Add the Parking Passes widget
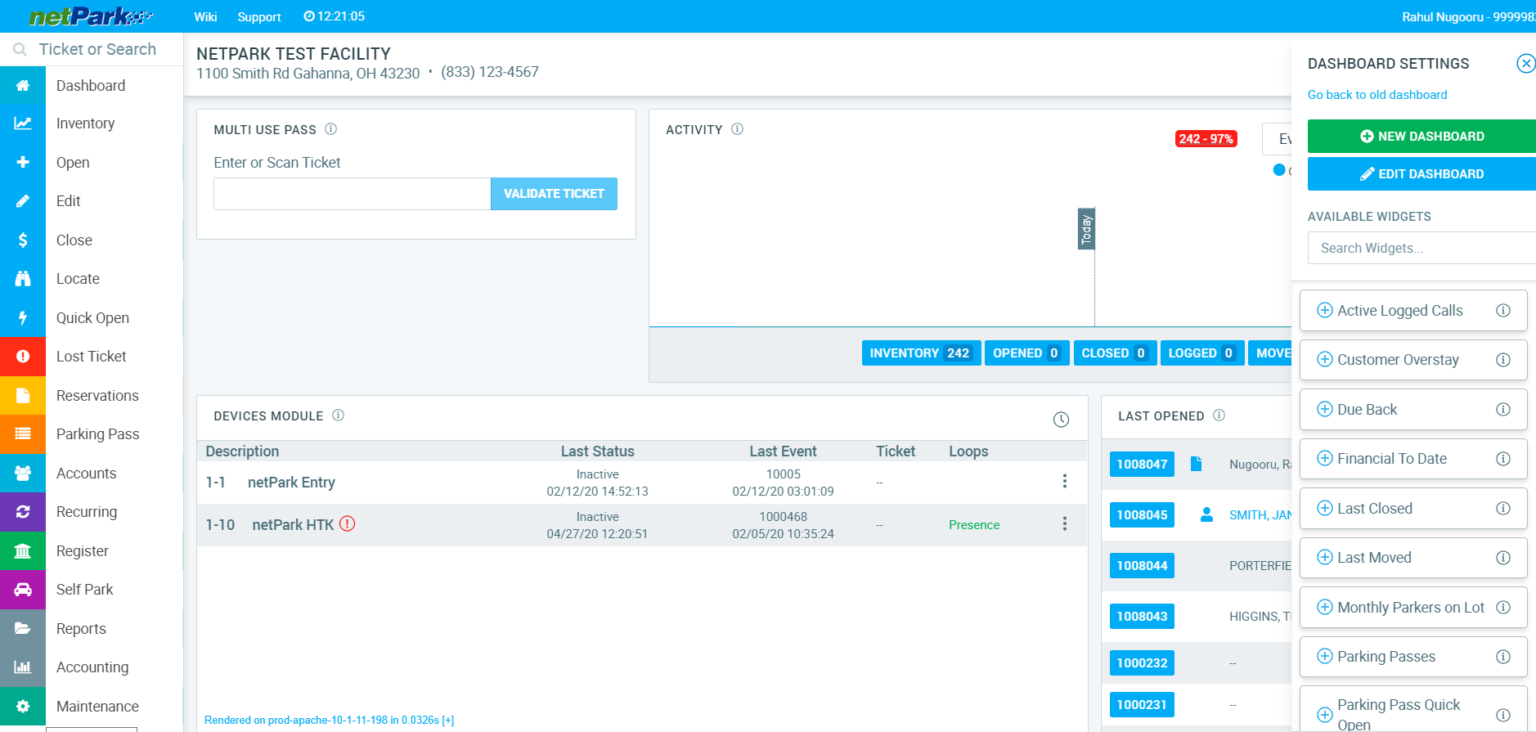1536x732 pixels. (1324, 657)
